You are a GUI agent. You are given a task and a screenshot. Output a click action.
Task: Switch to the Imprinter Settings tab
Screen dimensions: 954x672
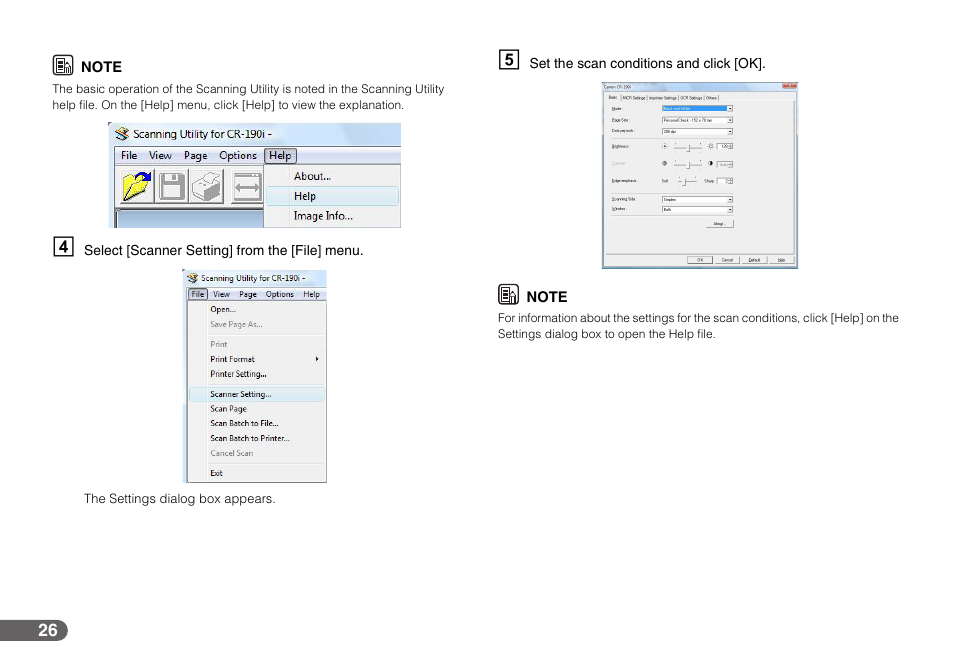[x=663, y=98]
